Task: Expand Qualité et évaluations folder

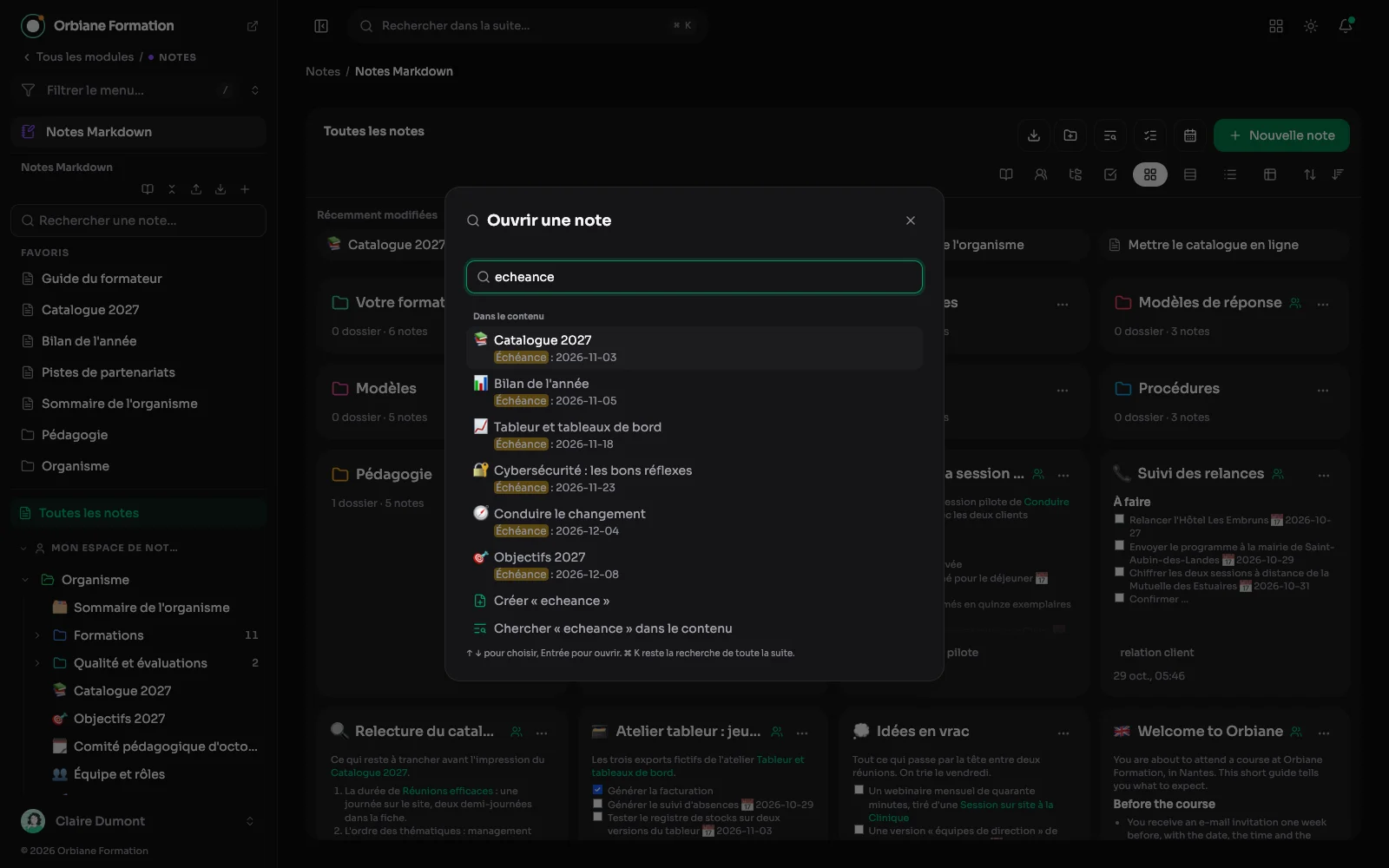Action: tap(37, 663)
